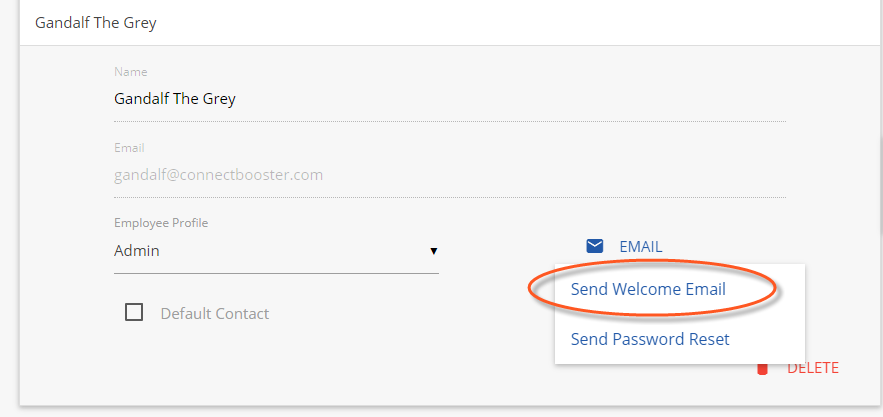Click the red DELETE text
Image resolution: width=883 pixels, height=417 pixels.
(x=813, y=369)
